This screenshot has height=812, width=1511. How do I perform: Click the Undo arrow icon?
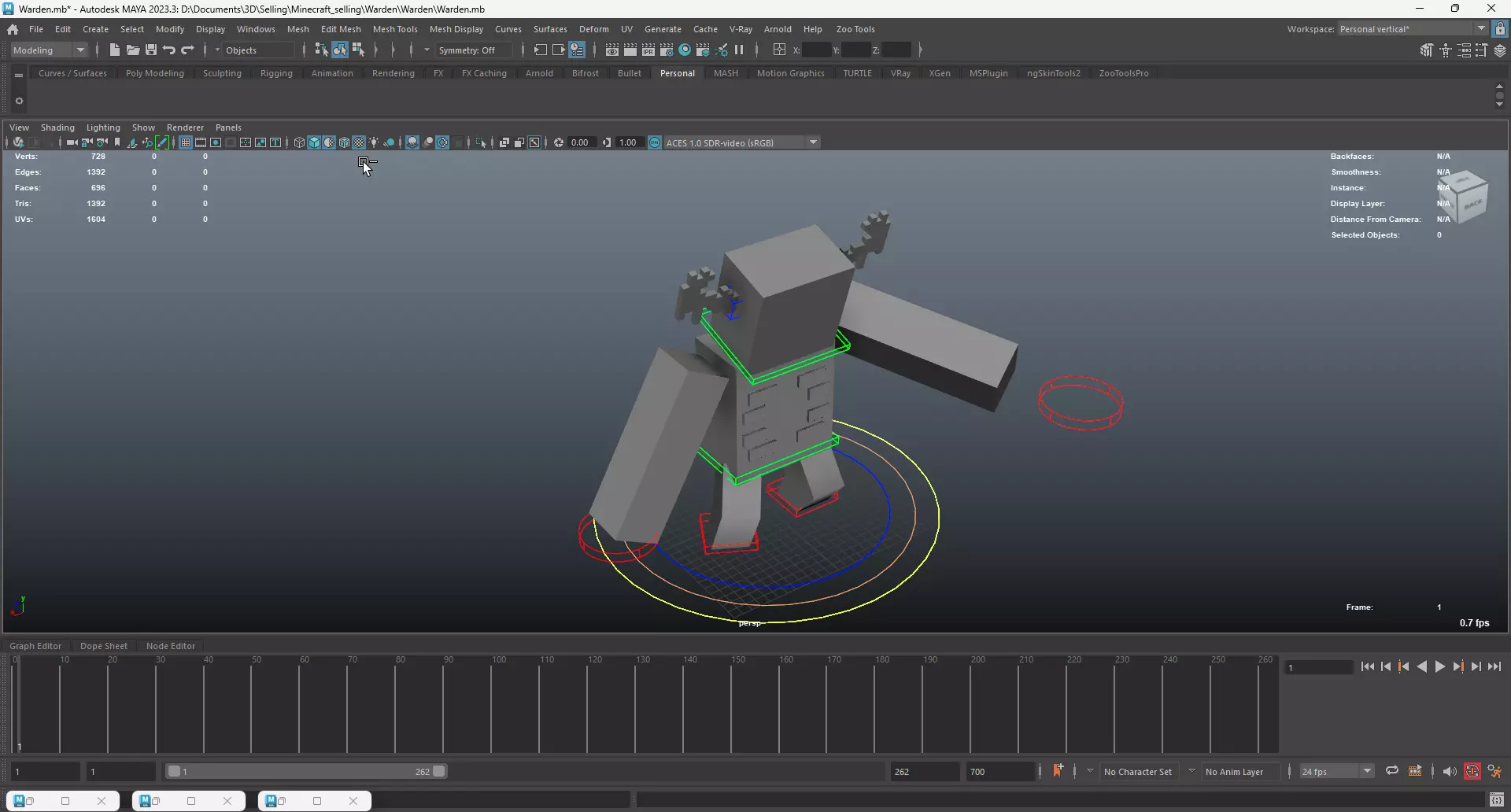(169, 50)
